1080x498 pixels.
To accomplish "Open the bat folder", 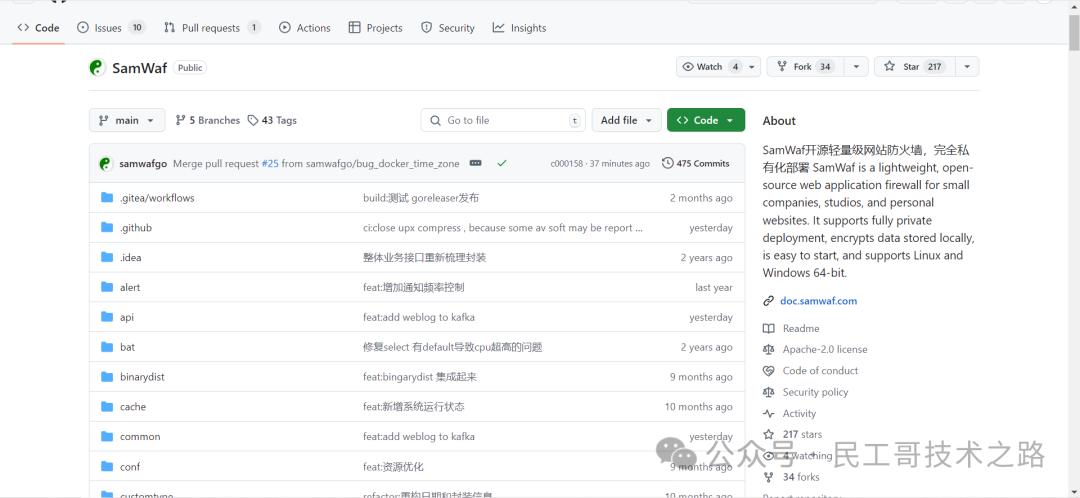I will (127, 347).
